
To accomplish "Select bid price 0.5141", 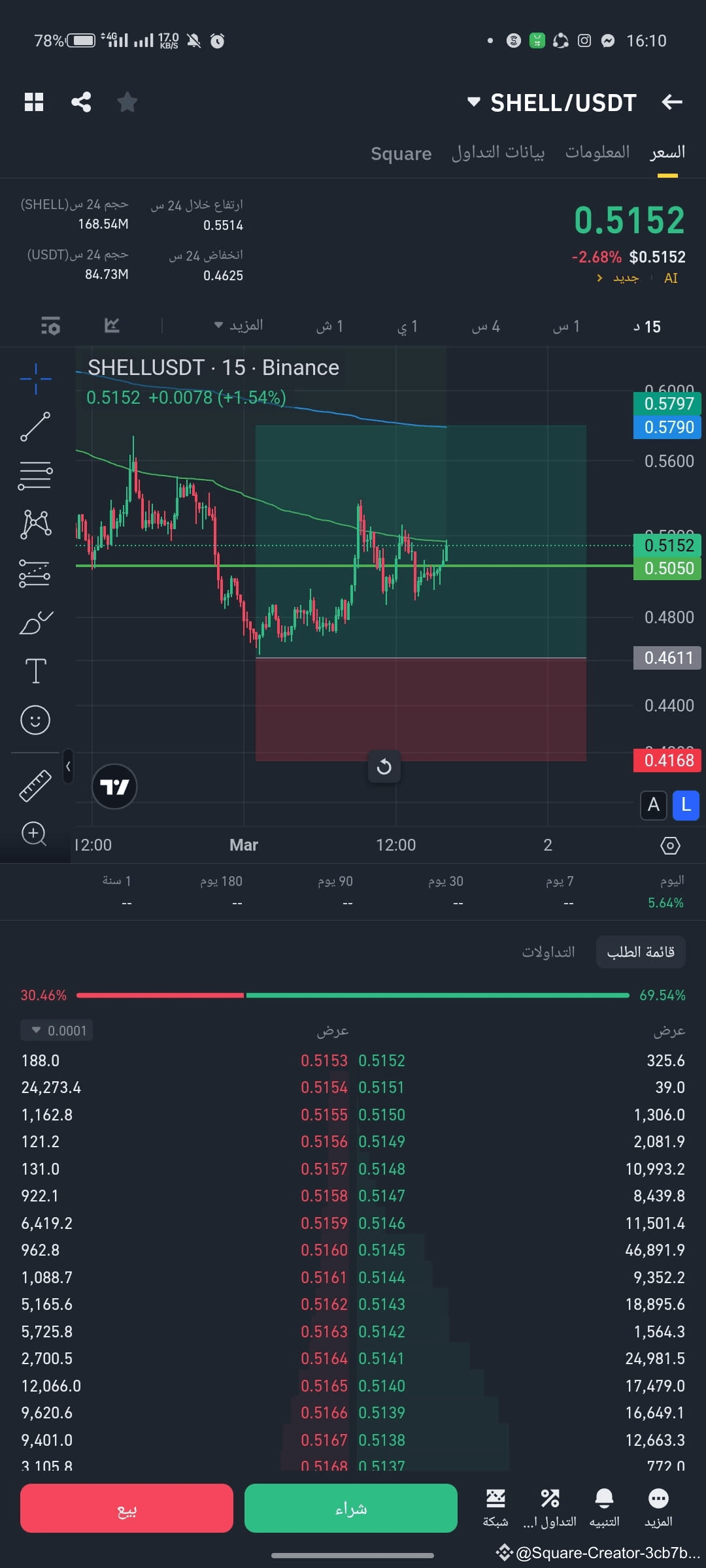I will (x=382, y=1358).
